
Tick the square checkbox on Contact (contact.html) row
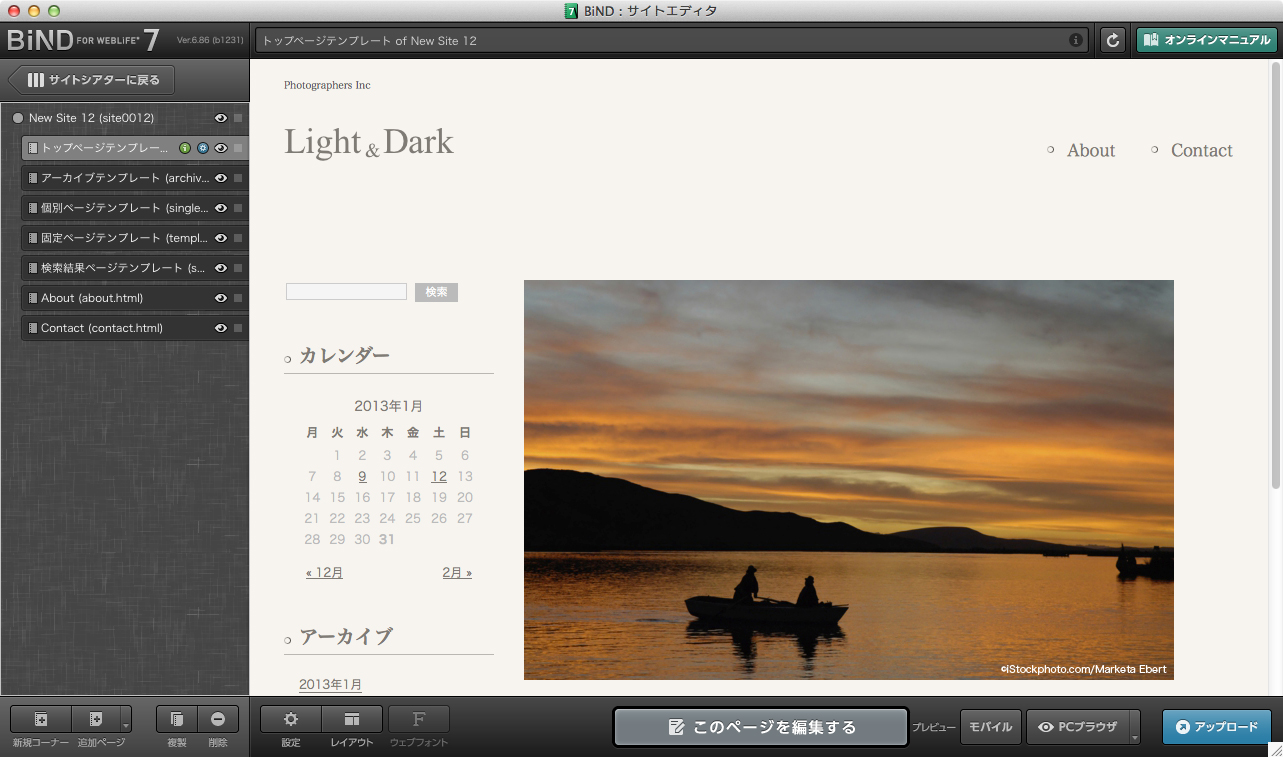pos(238,328)
